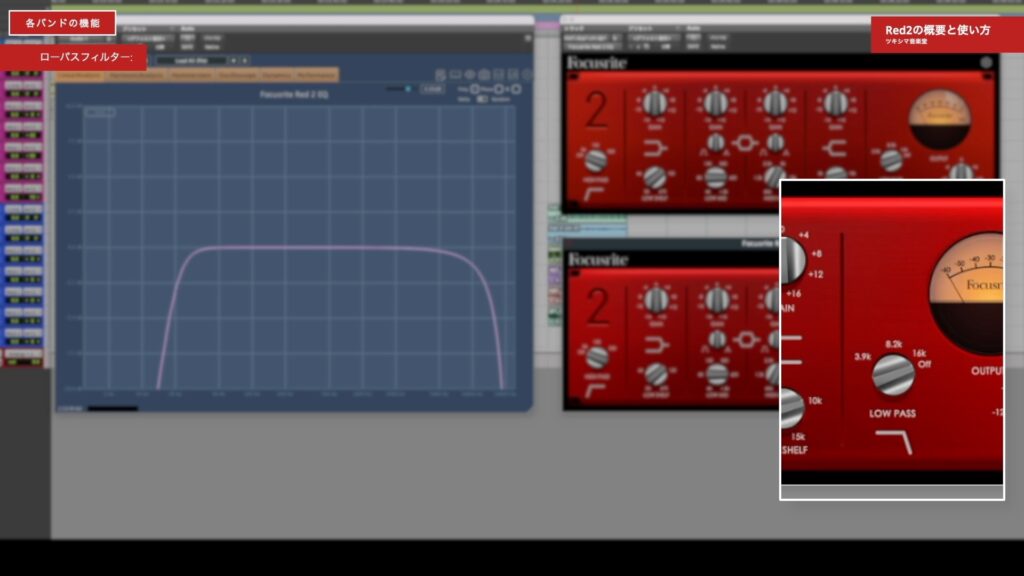This screenshot has width=1024, height=576.
Task: Click the VU meter in upper Red 2 window
Action: [940, 120]
